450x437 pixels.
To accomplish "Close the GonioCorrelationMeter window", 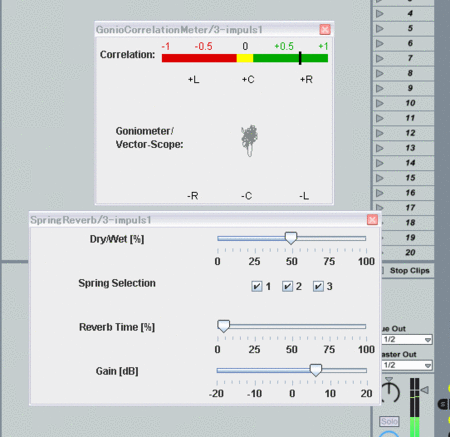I will 325,29.
